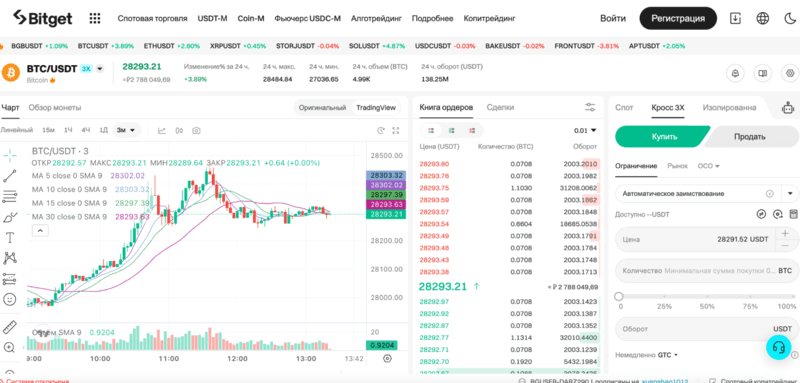Viewport: 800px width, 383px height.
Task: Open the app download icon in header
Action: [x=735, y=18]
